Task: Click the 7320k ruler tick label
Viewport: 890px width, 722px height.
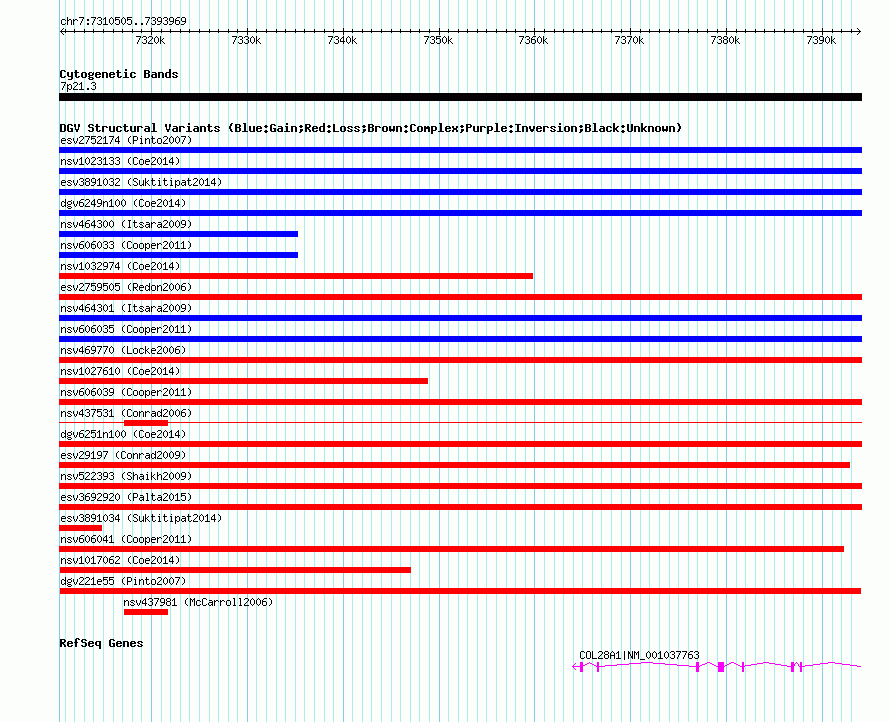Action: (x=150, y=40)
